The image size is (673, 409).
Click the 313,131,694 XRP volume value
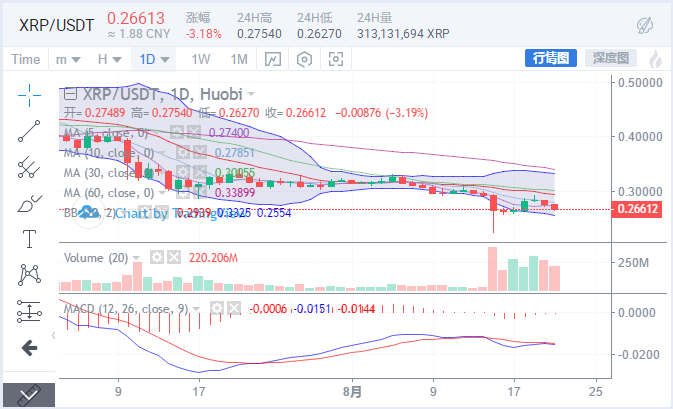pos(403,33)
